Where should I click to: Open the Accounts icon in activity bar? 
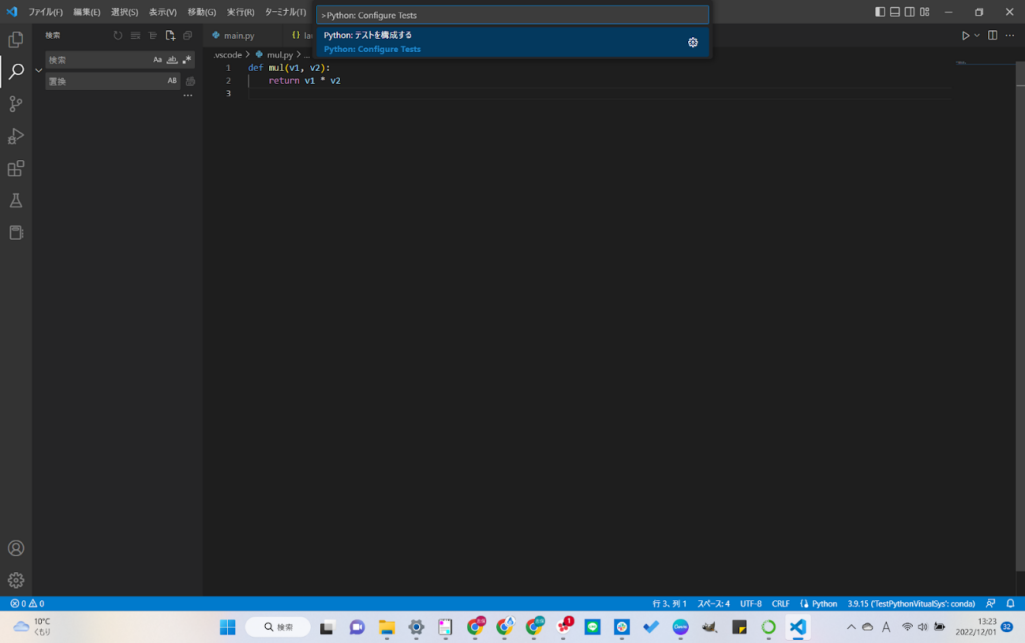pyautogui.click(x=16, y=548)
